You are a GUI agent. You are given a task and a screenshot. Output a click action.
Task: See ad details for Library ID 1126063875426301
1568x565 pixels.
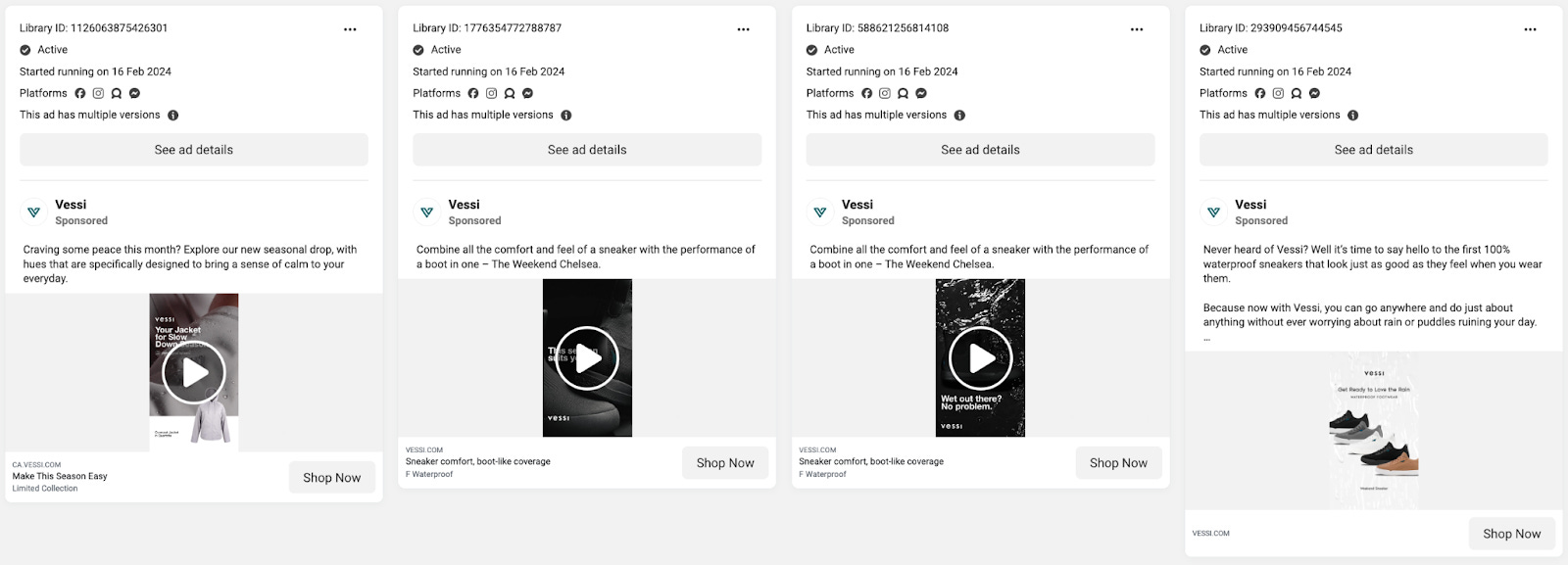pyautogui.click(x=194, y=150)
